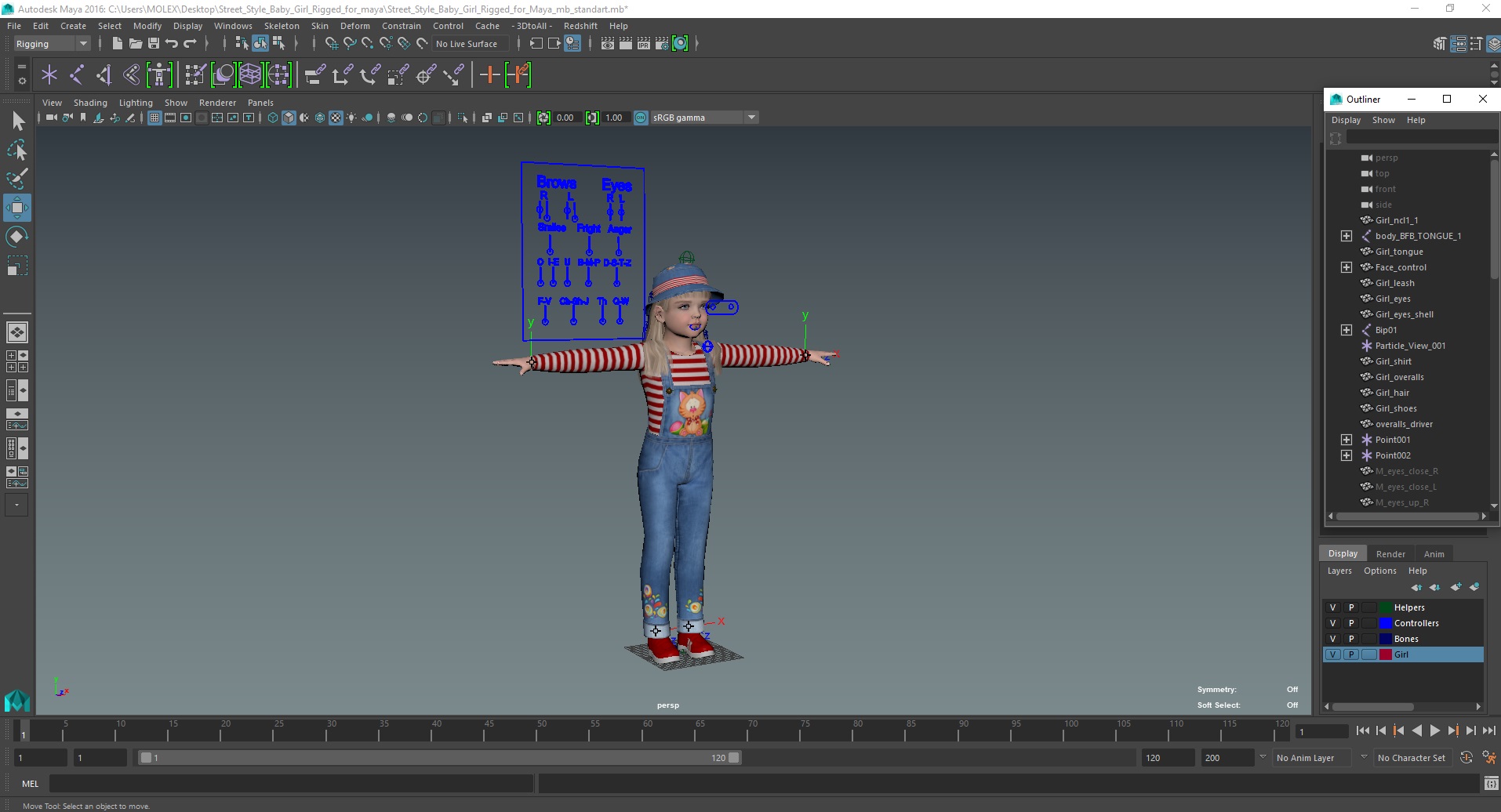Toggle the viewport grid icon
The height and width of the screenshot is (812, 1501).
click(154, 118)
